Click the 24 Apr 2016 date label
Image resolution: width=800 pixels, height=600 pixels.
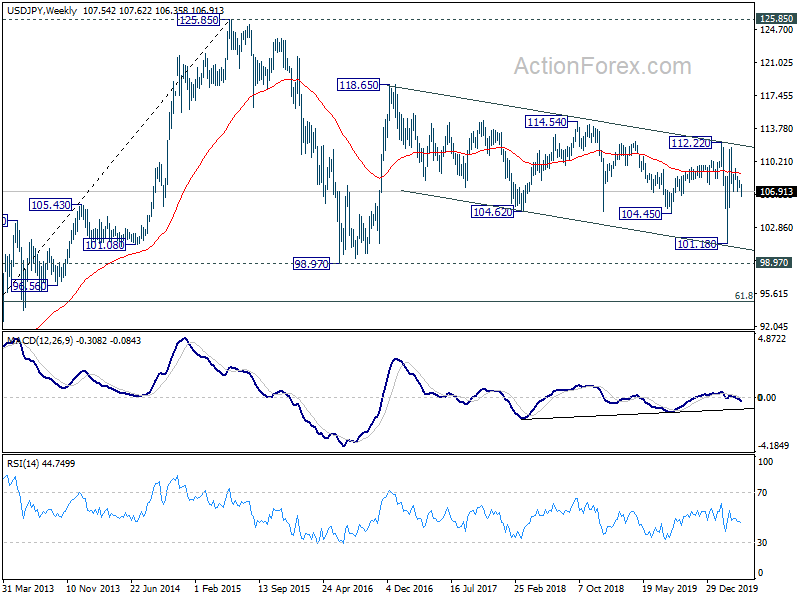[x=347, y=588]
